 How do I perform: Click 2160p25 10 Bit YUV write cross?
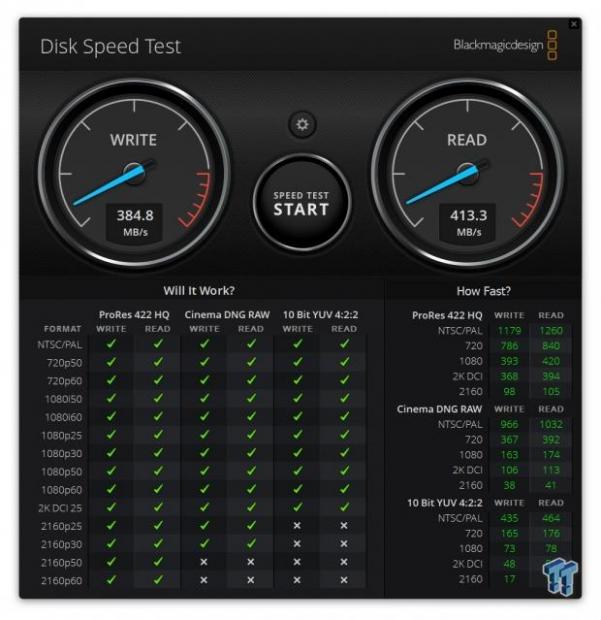(x=297, y=525)
